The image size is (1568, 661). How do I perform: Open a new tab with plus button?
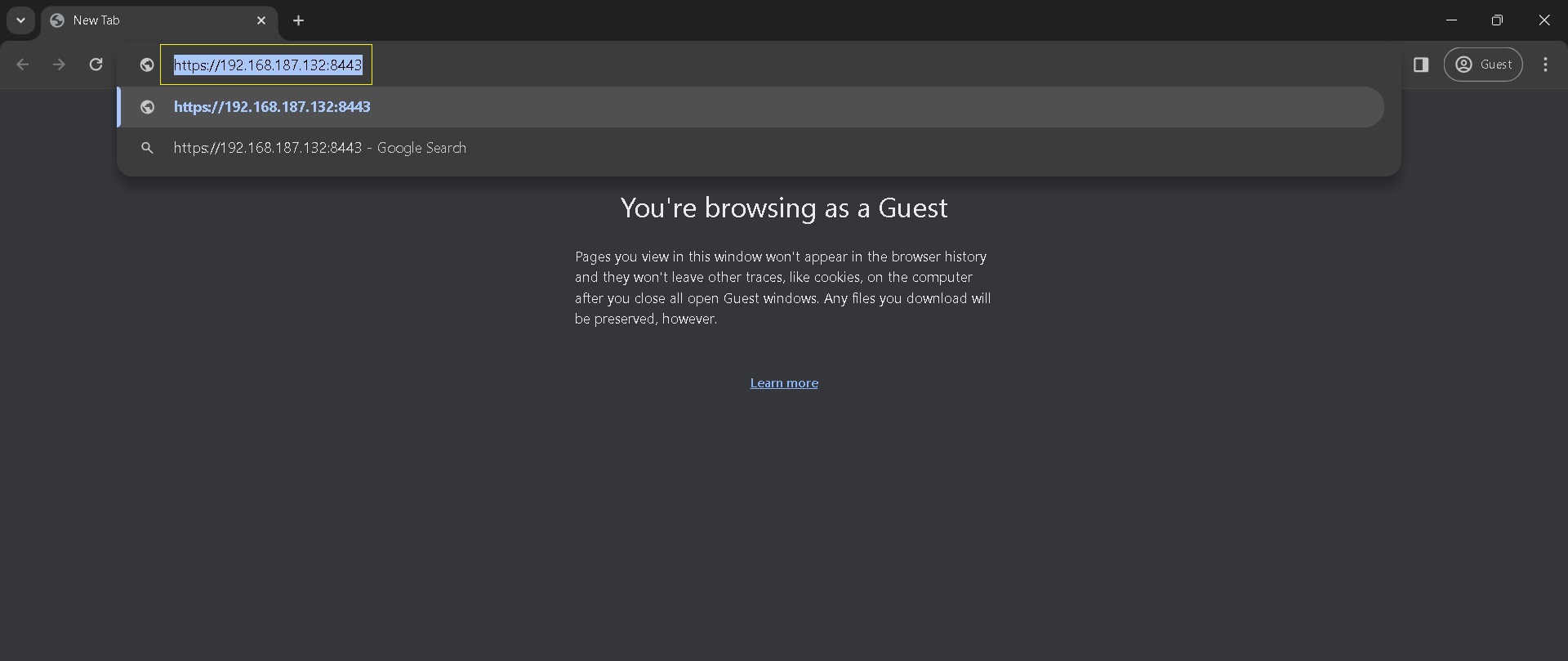tap(299, 20)
